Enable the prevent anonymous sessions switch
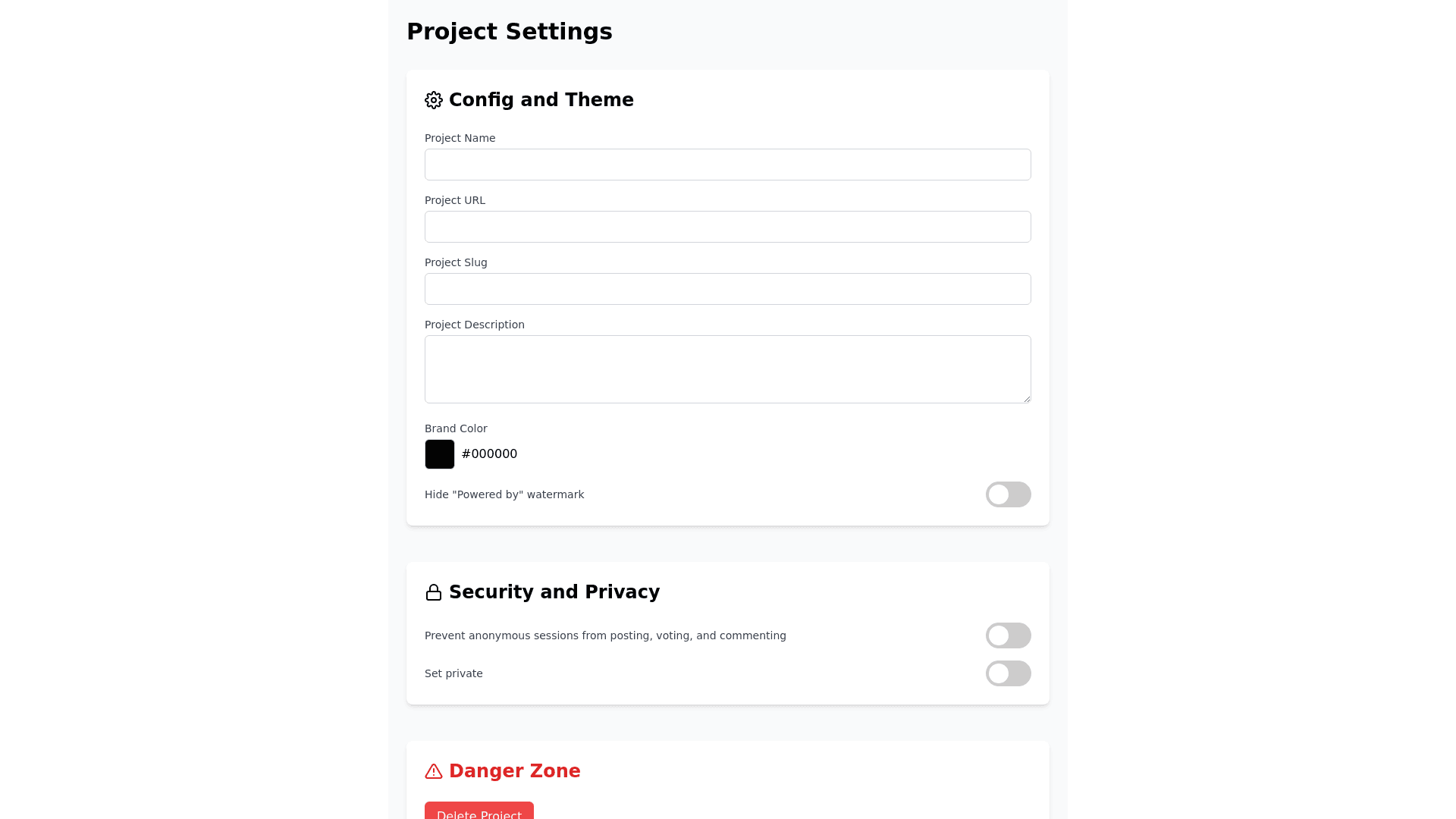Viewport: 1456px width, 819px height. coord(1008,635)
